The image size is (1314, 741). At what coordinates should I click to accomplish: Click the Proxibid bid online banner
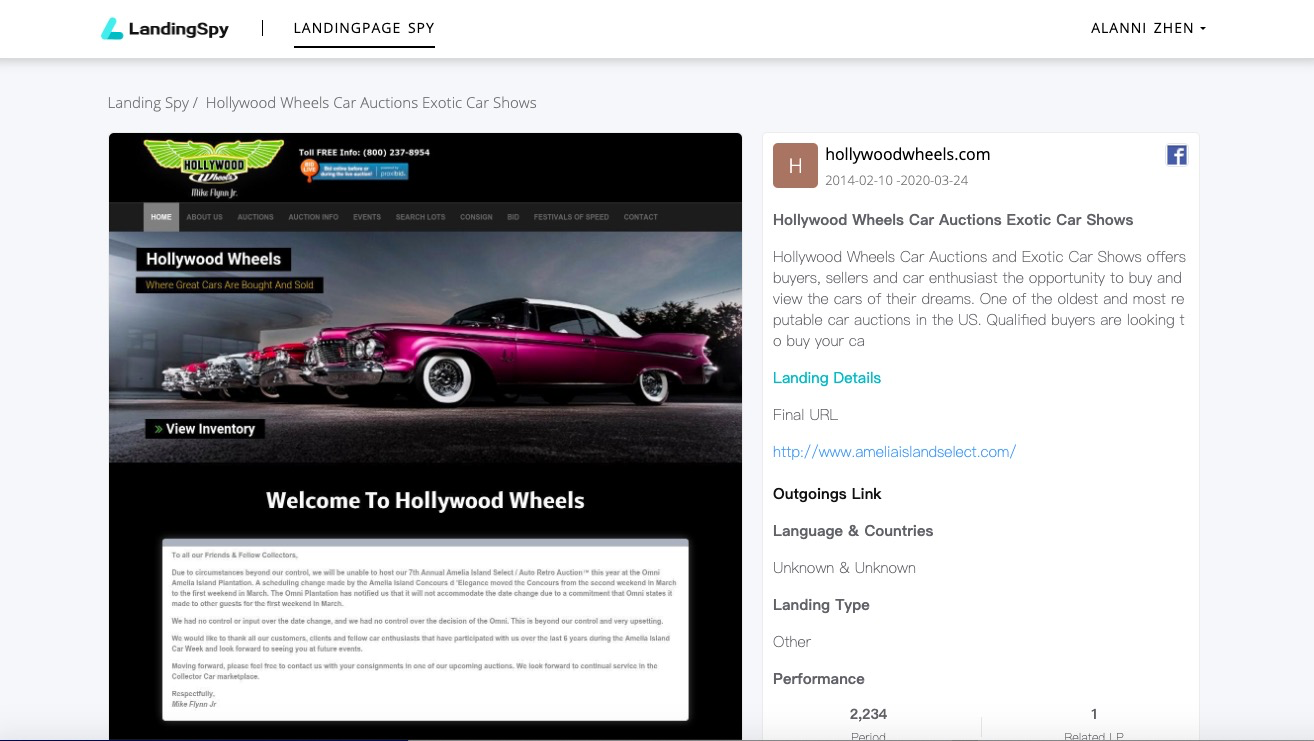point(354,171)
